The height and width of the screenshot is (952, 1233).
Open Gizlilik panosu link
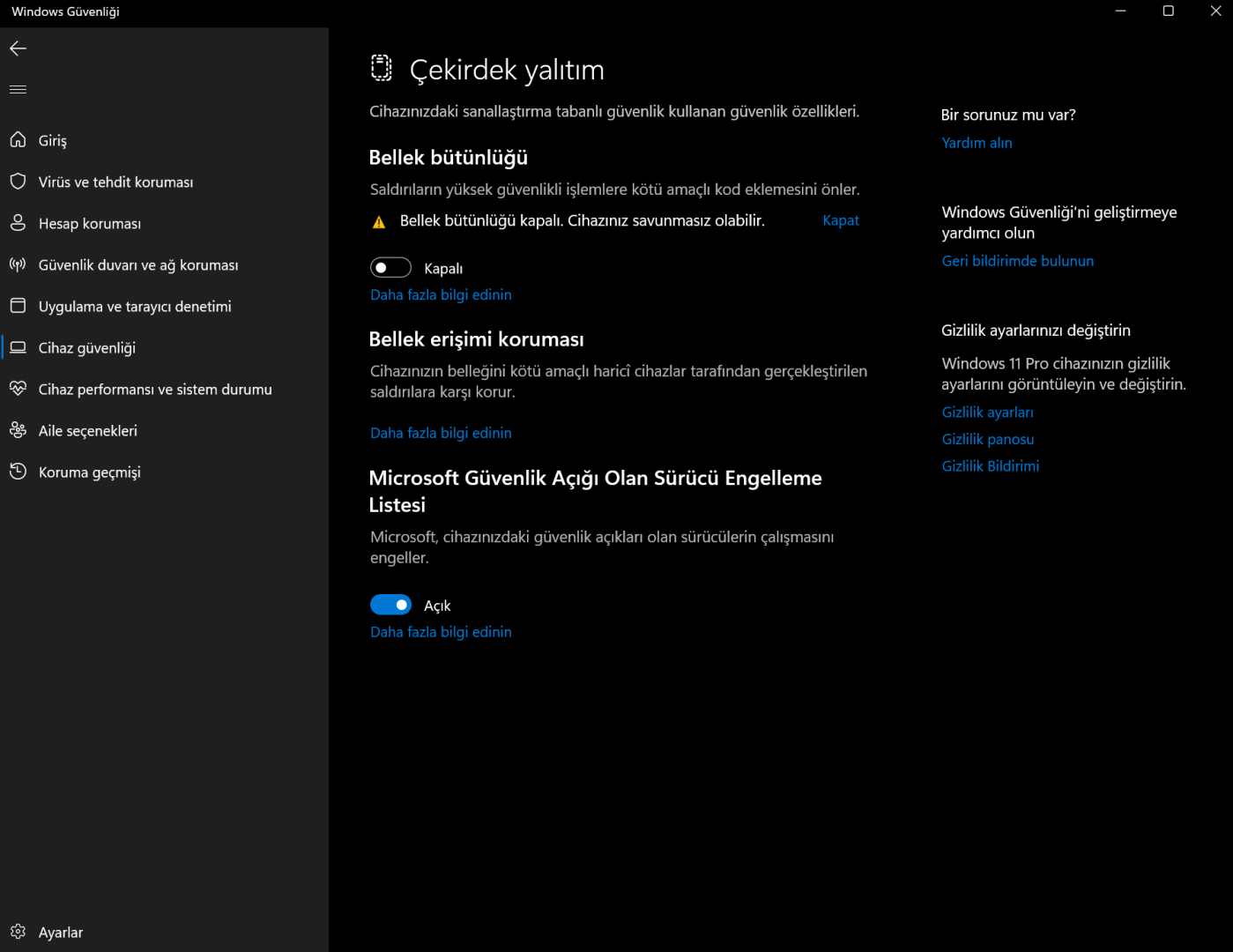click(987, 439)
